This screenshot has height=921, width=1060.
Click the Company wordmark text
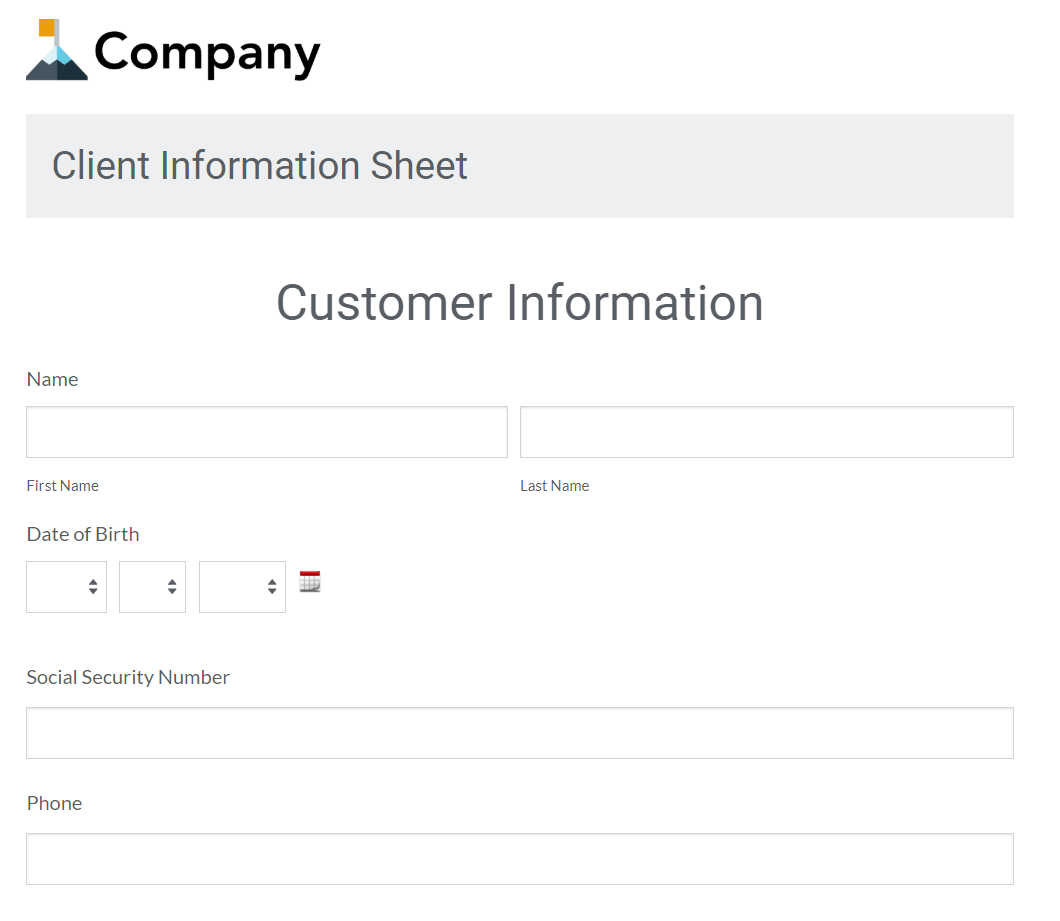pyautogui.click(x=207, y=53)
